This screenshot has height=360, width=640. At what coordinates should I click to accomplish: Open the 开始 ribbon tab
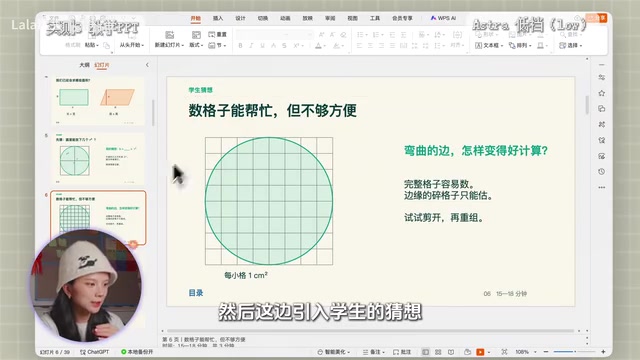196,18
